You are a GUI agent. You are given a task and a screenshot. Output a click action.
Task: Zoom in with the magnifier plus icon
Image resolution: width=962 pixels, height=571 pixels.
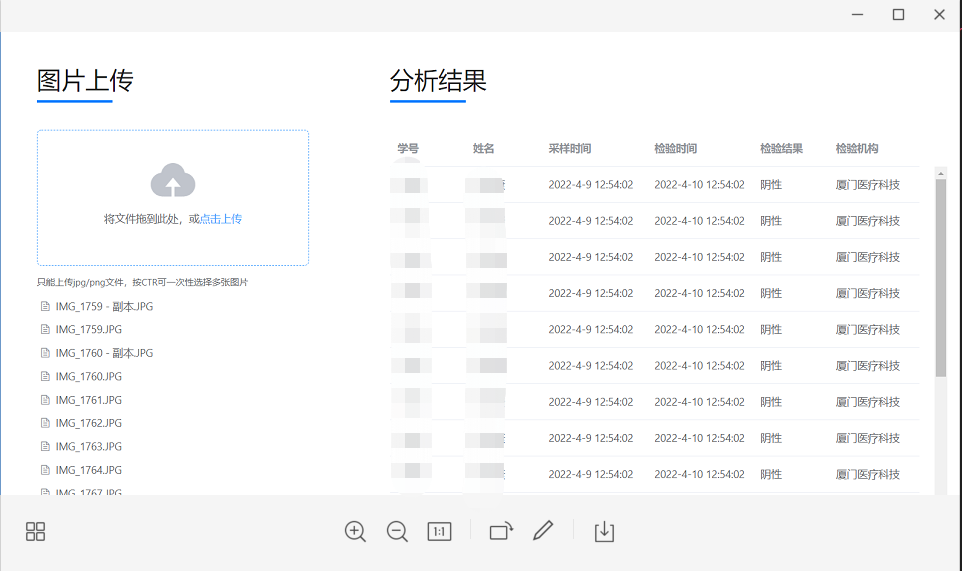coord(355,532)
